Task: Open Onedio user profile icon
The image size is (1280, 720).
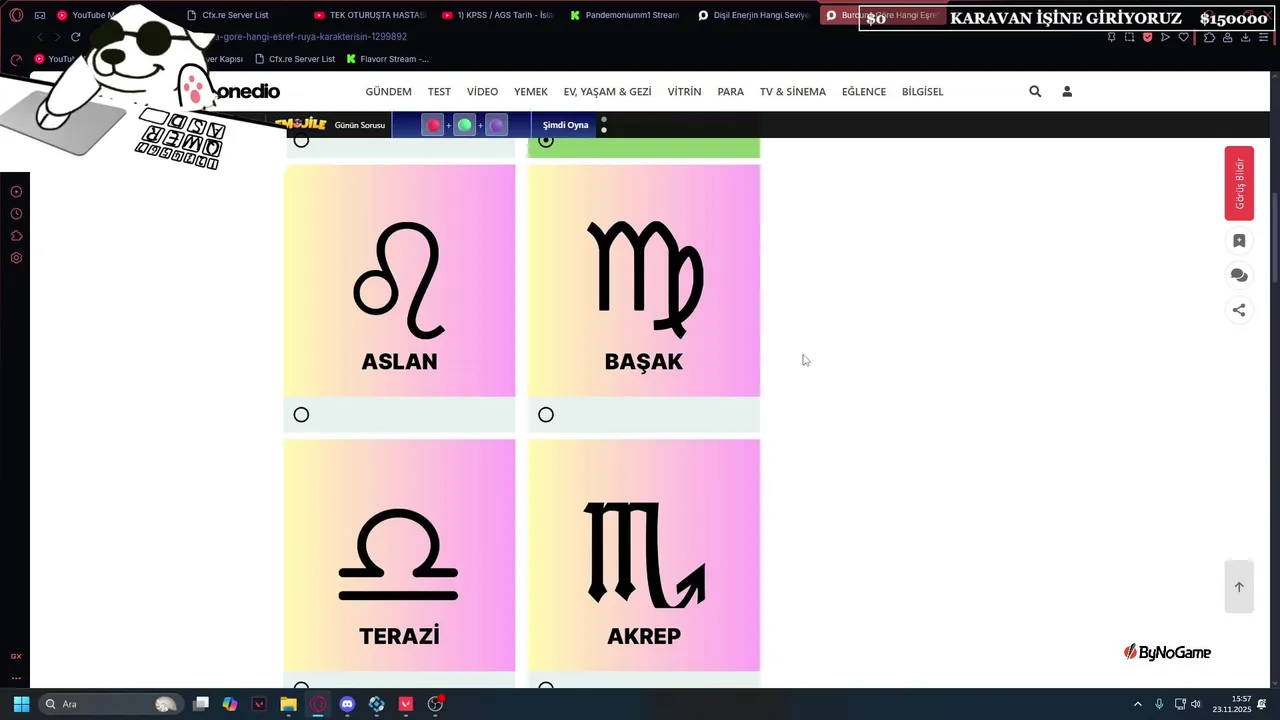Action: 1067,91
